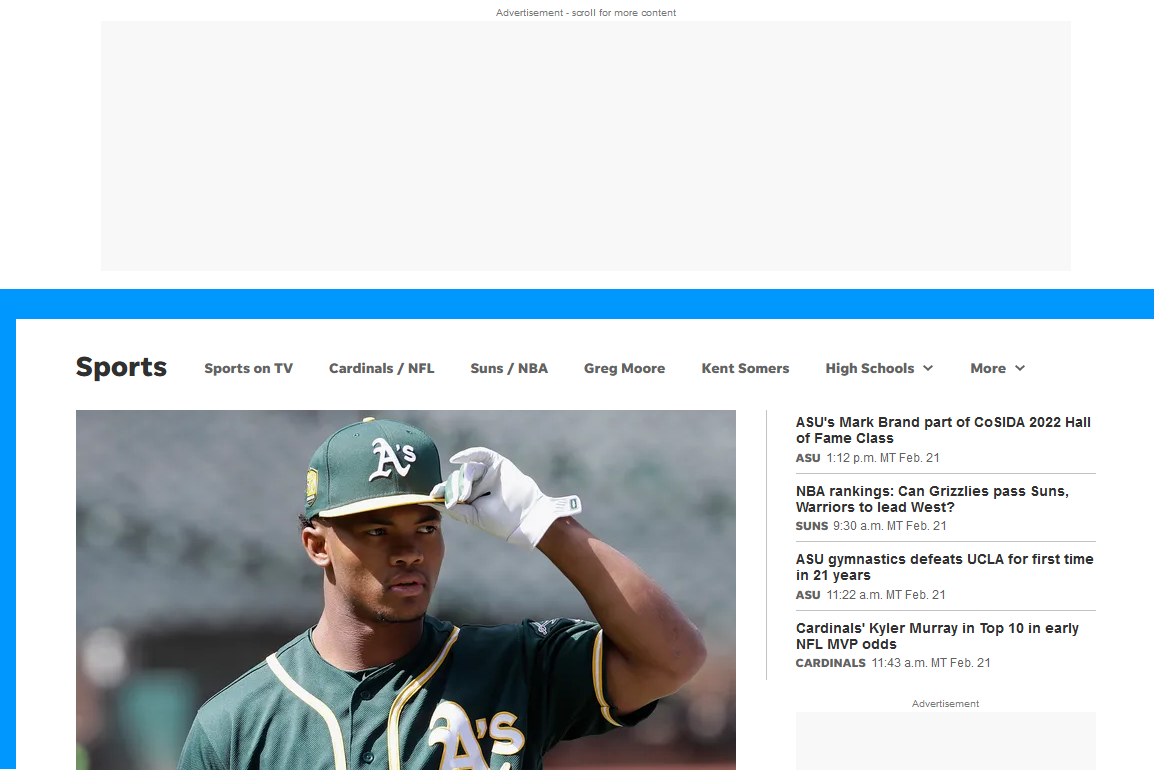Screen dimensions: 1154x770
Task: Click ASU tag with 1:12 p.m. timestamp
Action: (x=807, y=458)
